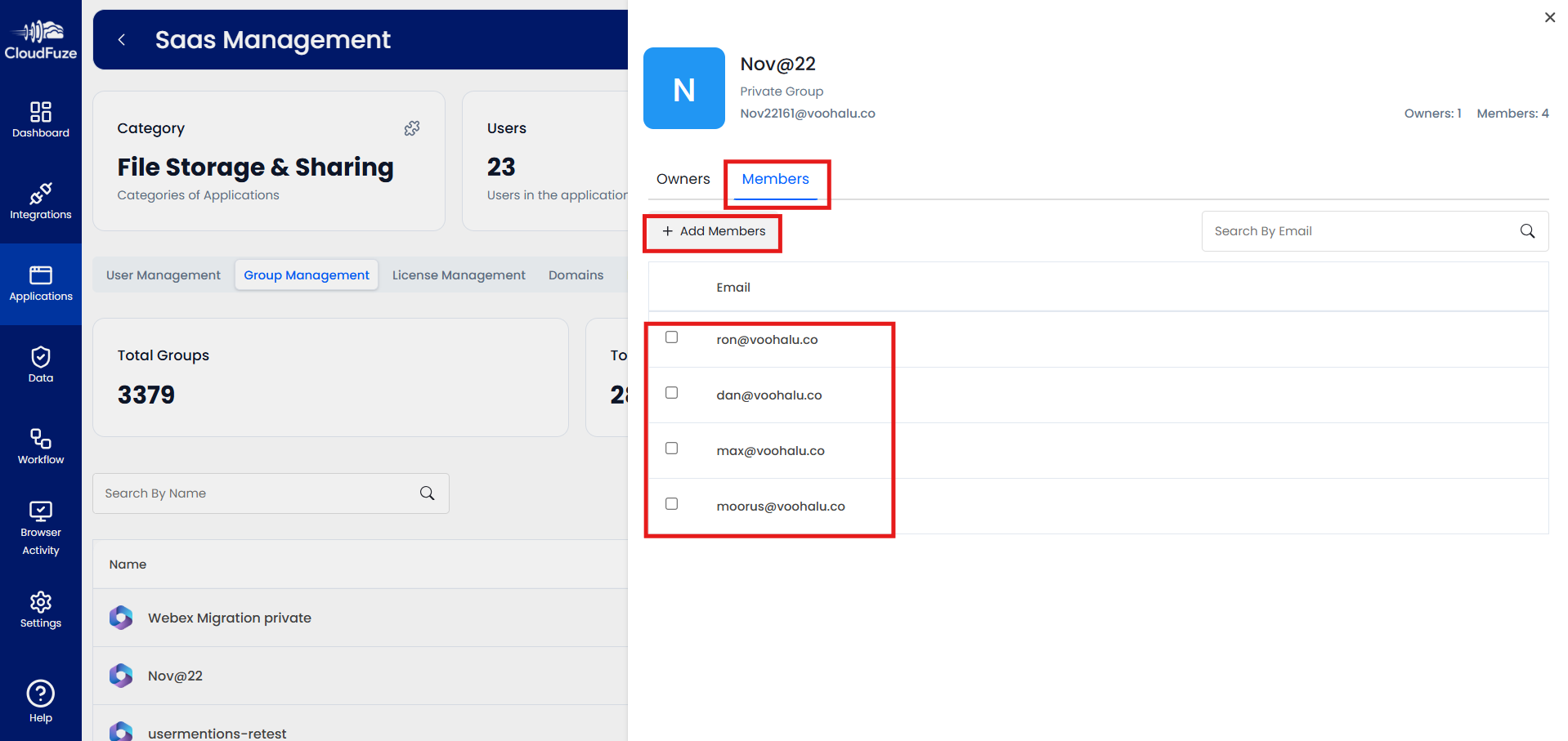
Task: Open the Webex Migration private group
Action: [229, 618]
